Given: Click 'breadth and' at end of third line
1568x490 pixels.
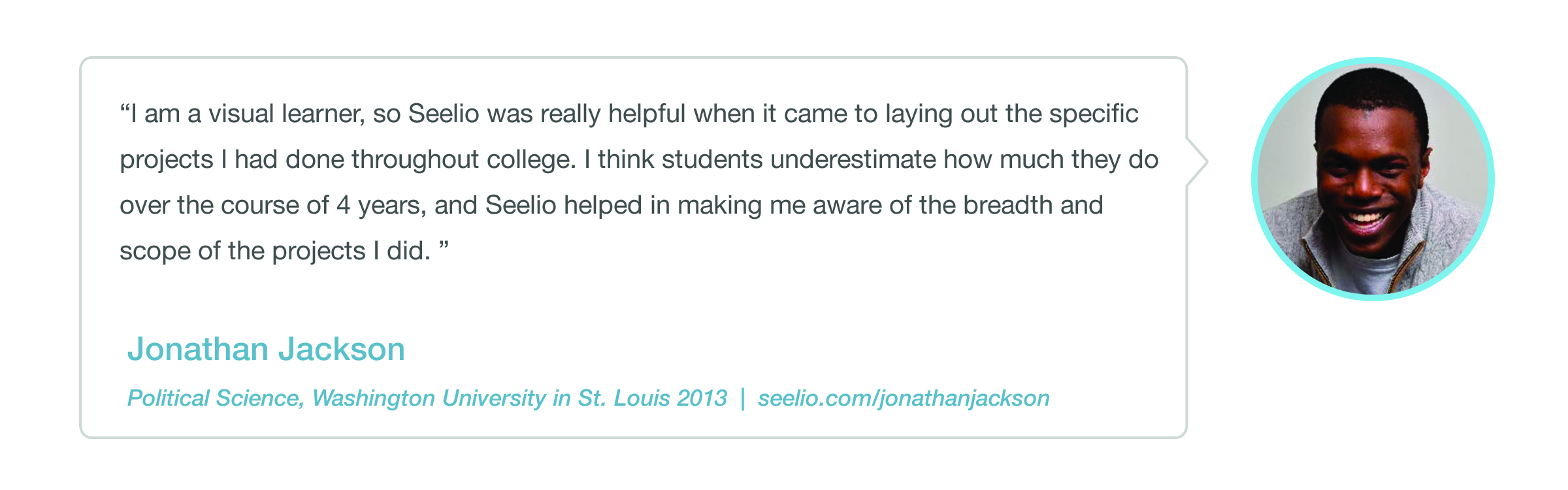Looking at the screenshot, I should click(1034, 205).
